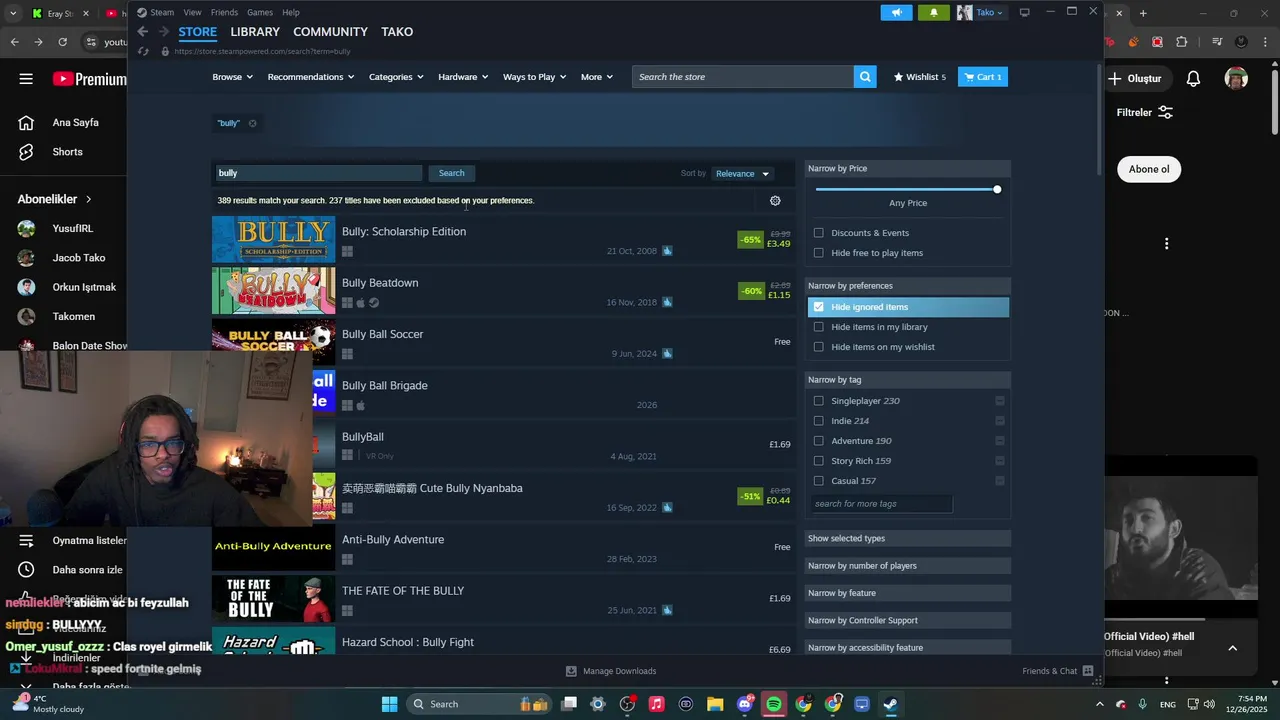Click the store search magnifier button

(865, 77)
